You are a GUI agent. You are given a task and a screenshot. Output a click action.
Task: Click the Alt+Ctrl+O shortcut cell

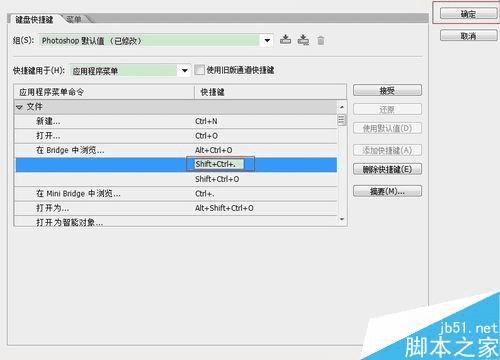click(214, 150)
